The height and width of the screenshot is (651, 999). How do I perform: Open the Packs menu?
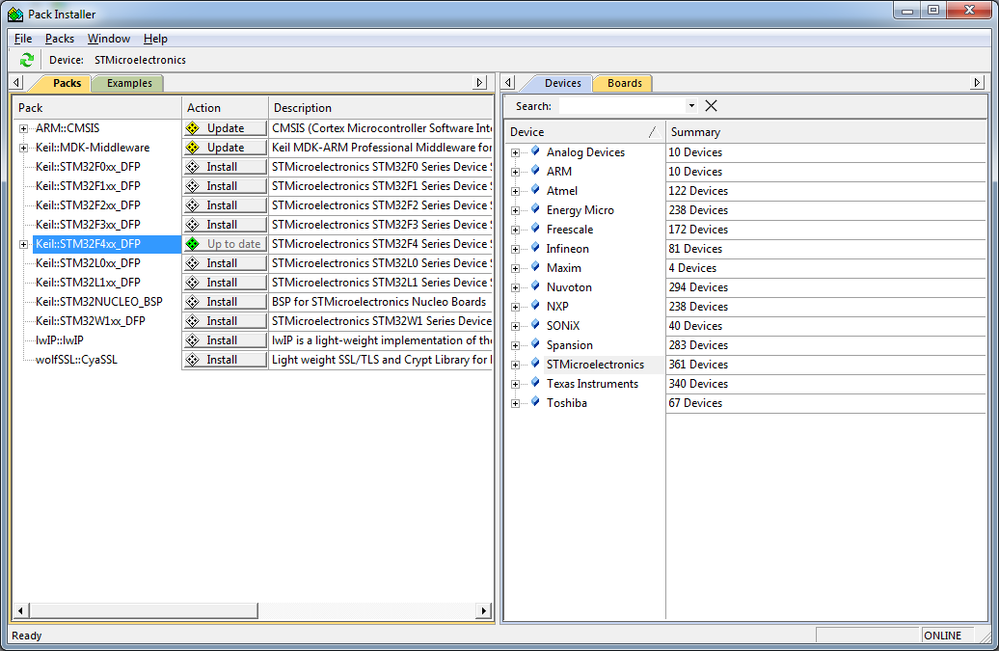(x=59, y=38)
